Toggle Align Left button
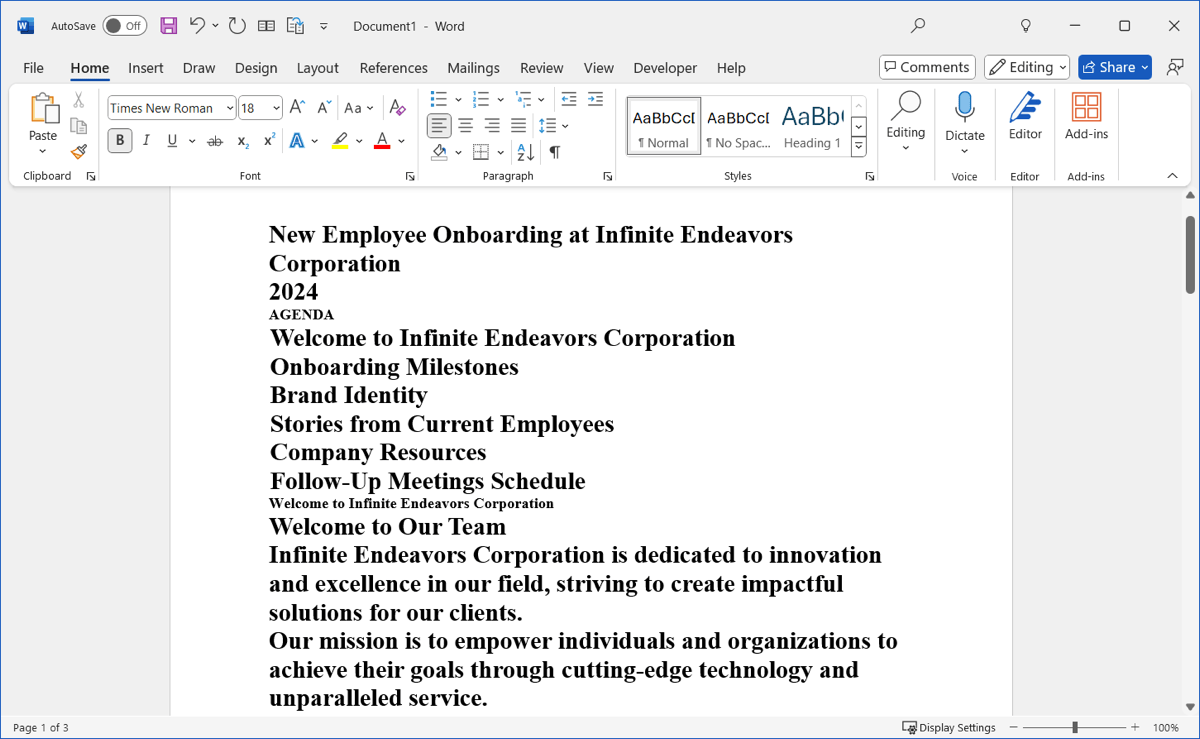The image size is (1200, 739). tap(439, 125)
